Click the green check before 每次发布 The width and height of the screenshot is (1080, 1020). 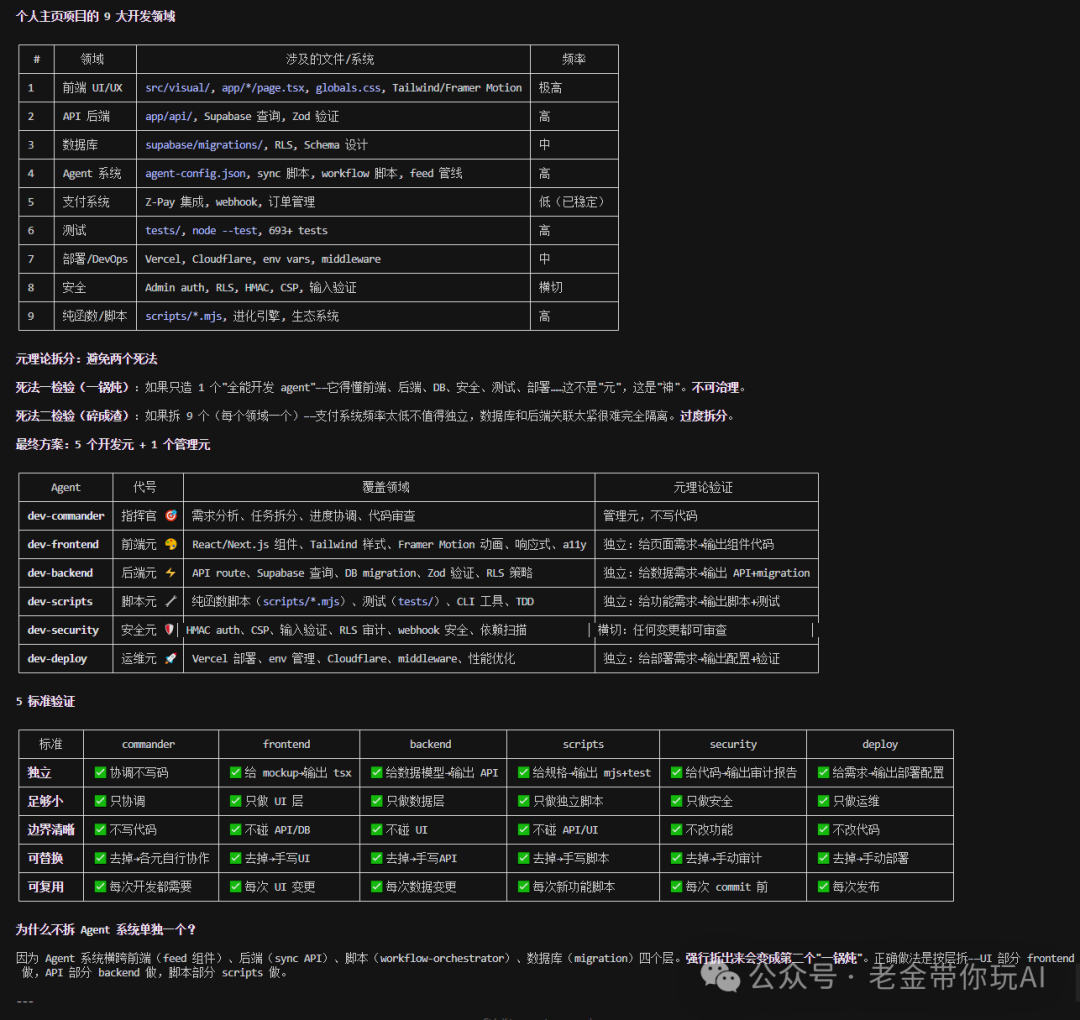click(823, 886)
